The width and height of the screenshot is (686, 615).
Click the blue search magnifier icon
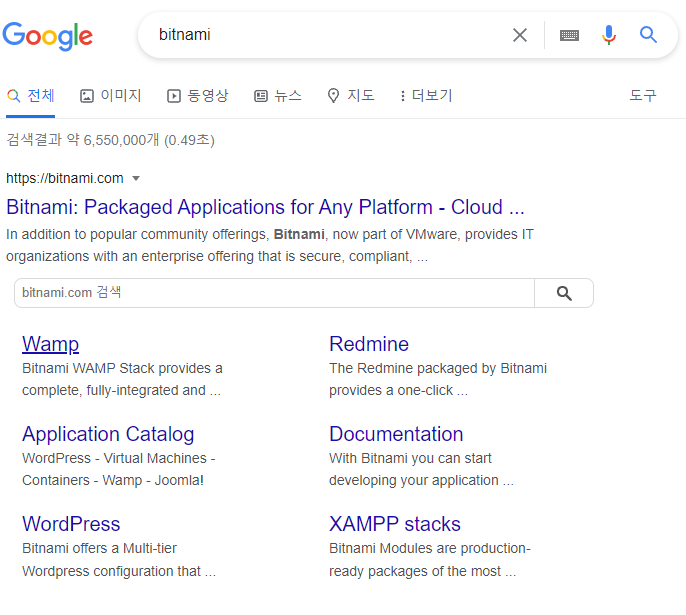coord(648,35)
